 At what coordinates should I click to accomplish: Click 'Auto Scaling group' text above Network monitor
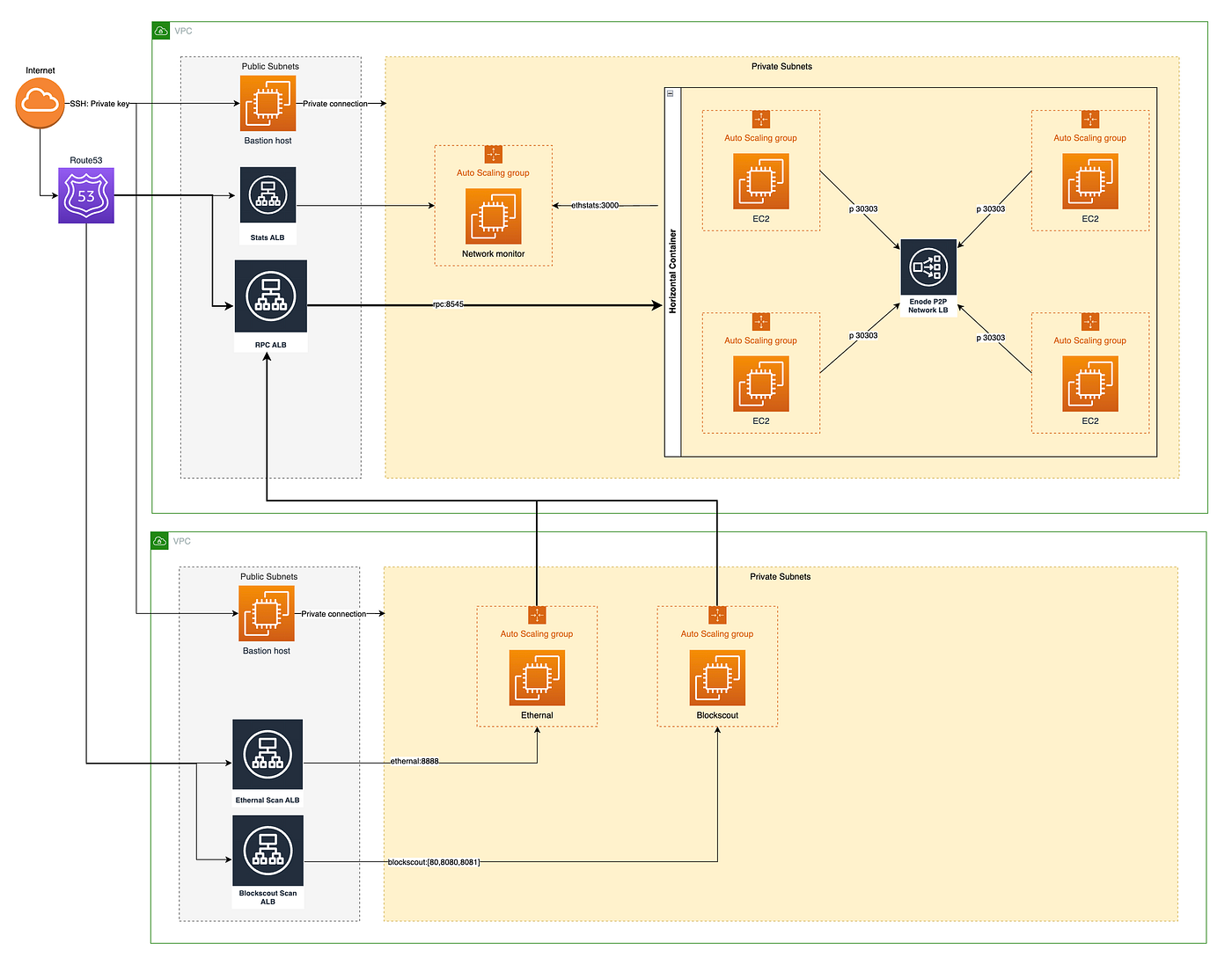(493, 173)
